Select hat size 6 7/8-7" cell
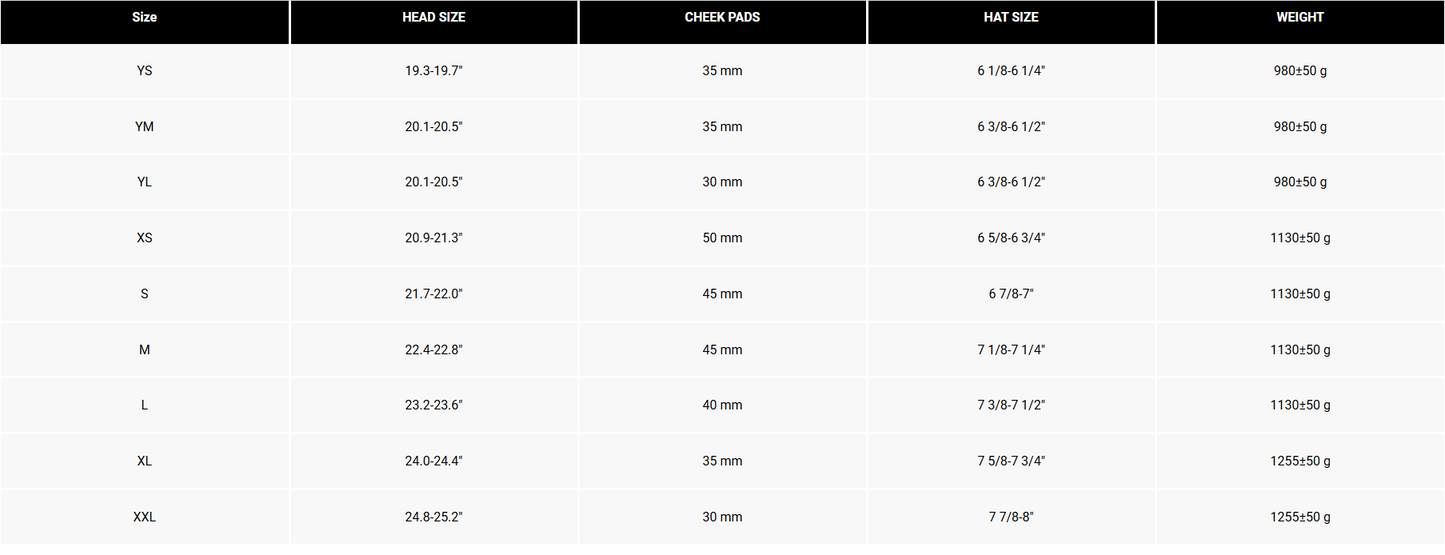The height and width of the screenshot is (555, 1445). click(x=1010, y=294)
